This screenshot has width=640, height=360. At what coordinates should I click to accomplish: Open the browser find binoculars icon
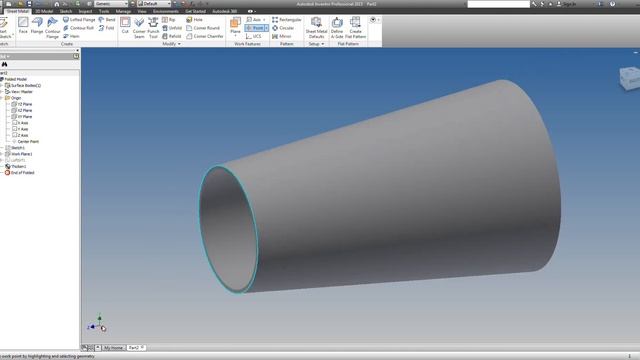(x=4, y=64)
